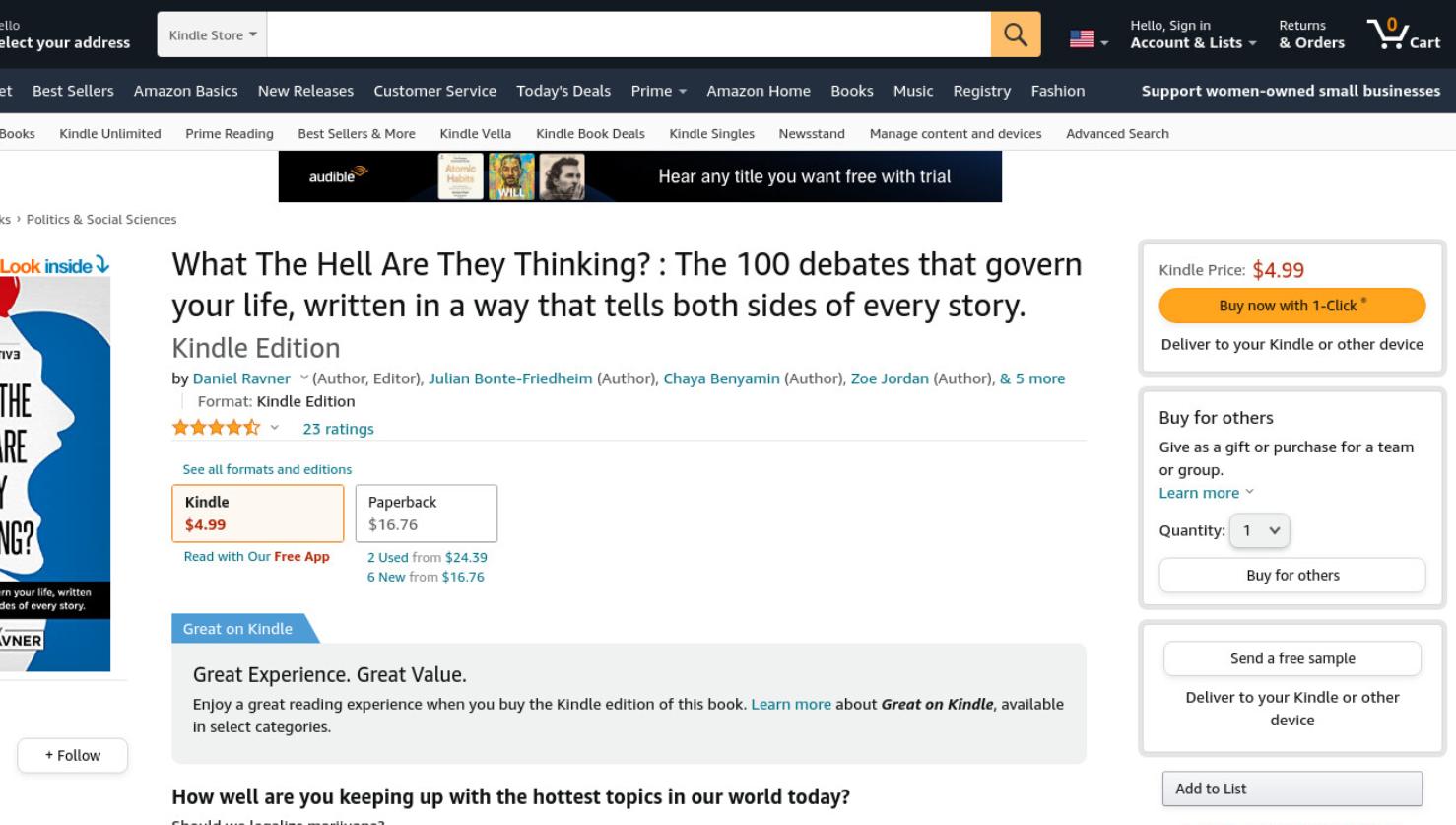The height and width of the screenshot is (825, 1456).
Task: Open Kindle Vella tab
Action: (x=475, y=133)
